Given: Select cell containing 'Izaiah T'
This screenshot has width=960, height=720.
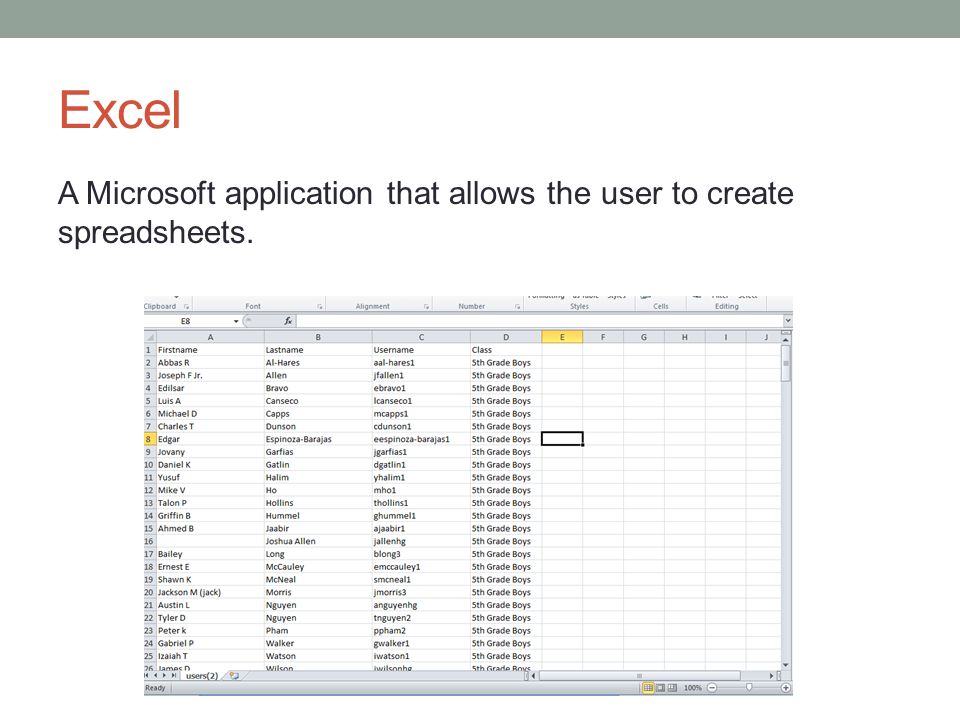Looking at the screenshot, I should coord(210,656).
